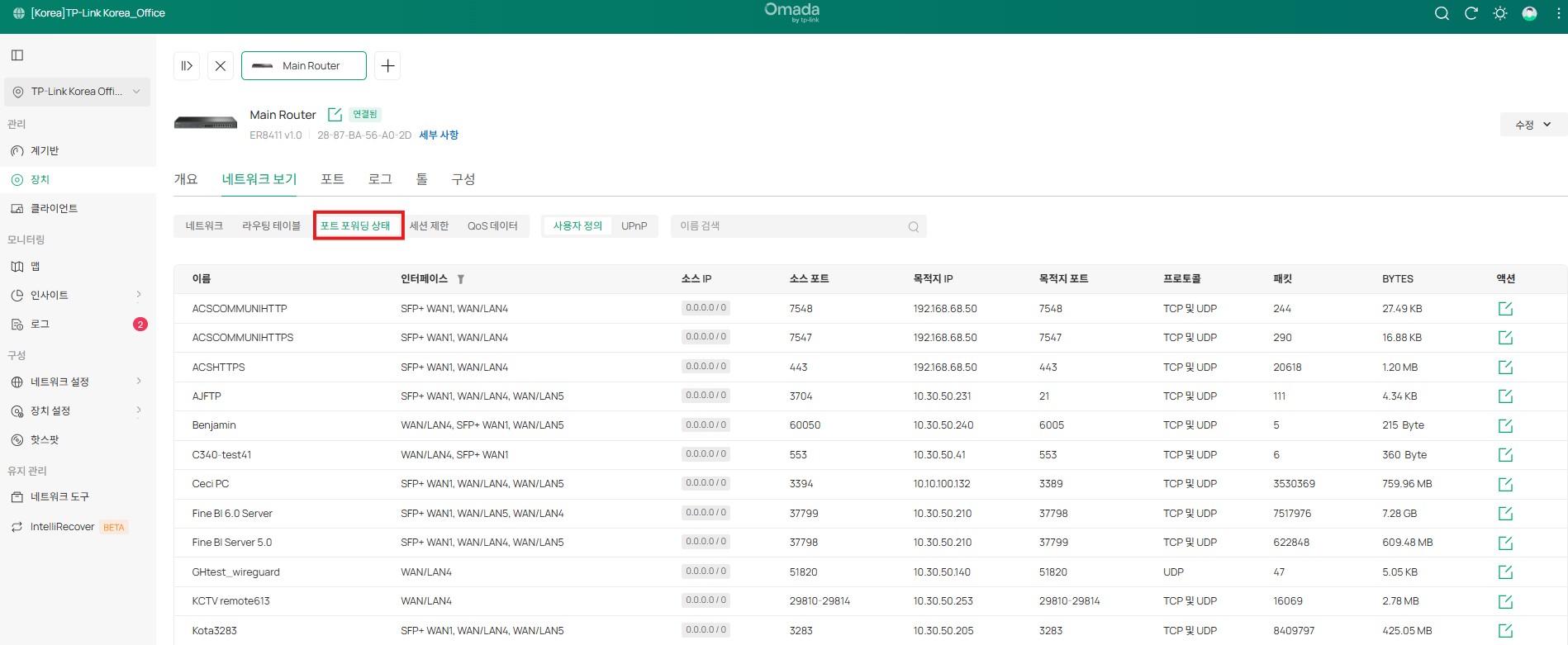Switch to the 구성 tab
The height and width of the screenshot is (645, 1568).
click(x=463, y=179)
